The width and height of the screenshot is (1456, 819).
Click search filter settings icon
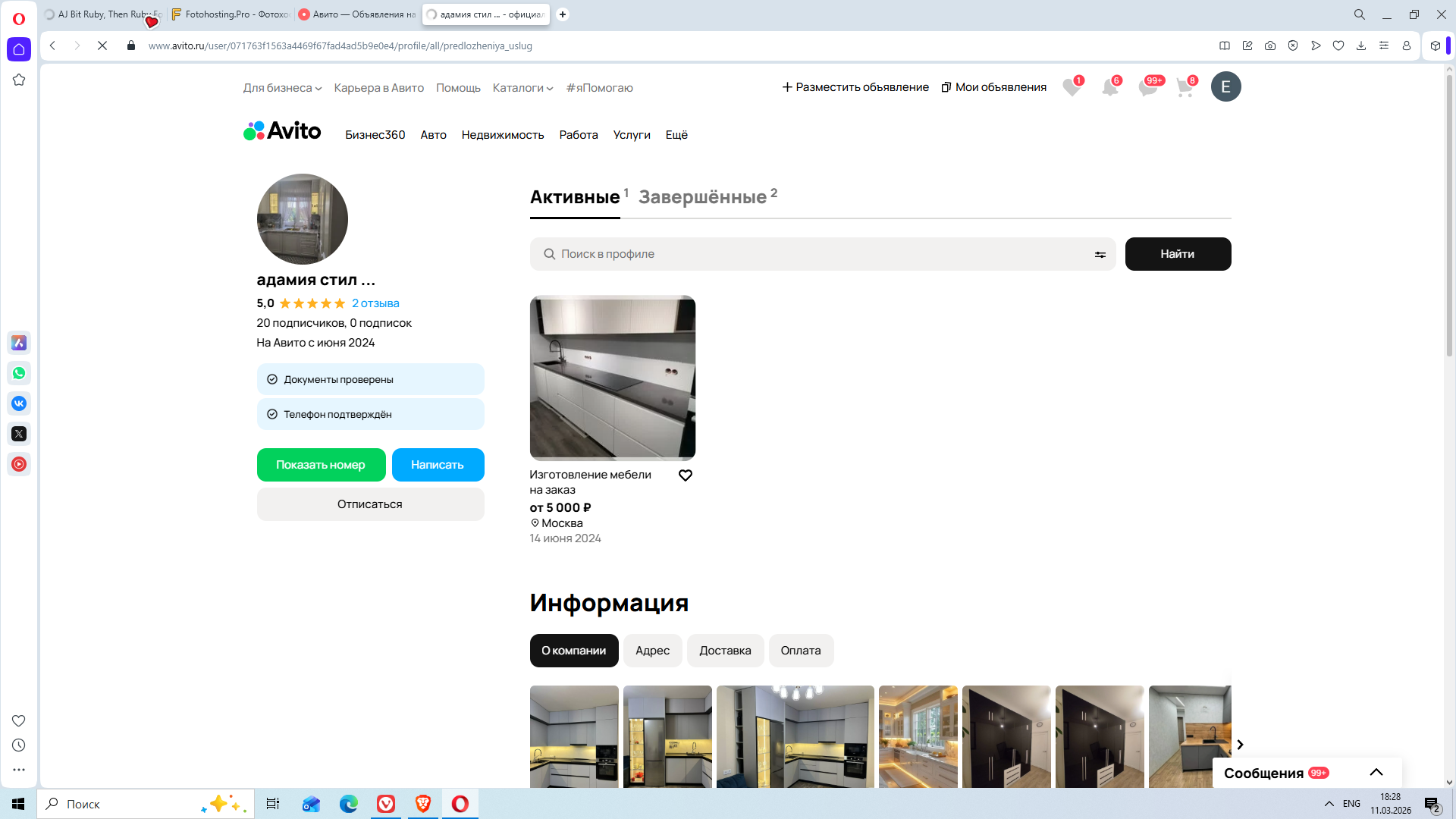(1100, 255)
